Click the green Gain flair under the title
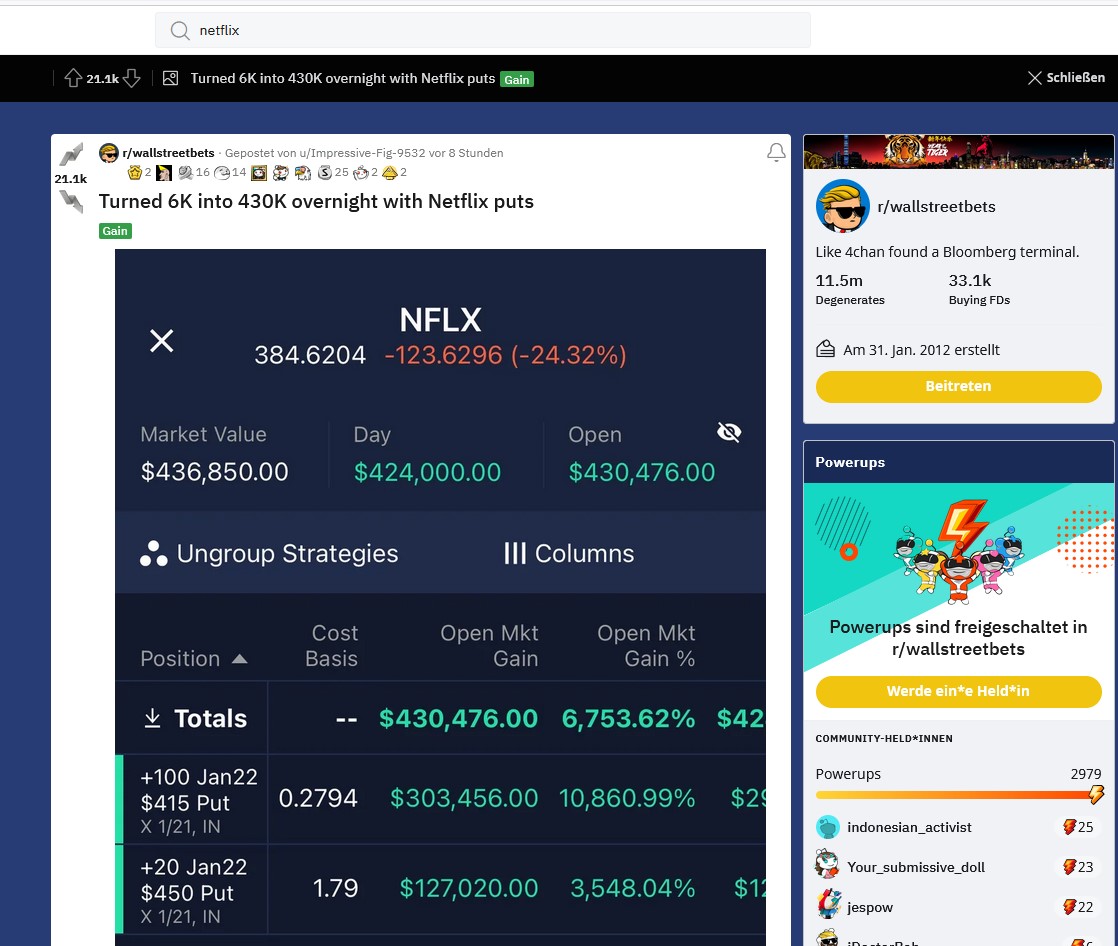The height and width of the screenshot is (946, 1118). coord(115,231)
